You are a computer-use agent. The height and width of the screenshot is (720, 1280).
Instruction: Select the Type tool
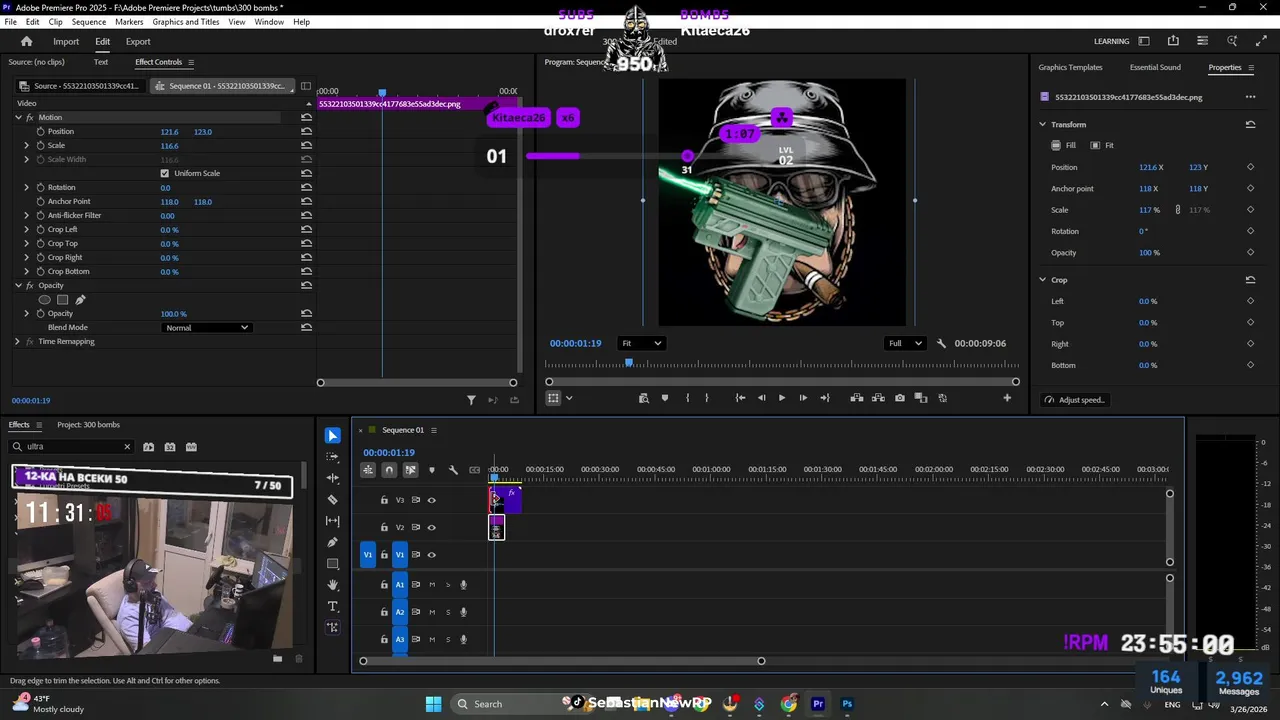click(333, 606)
